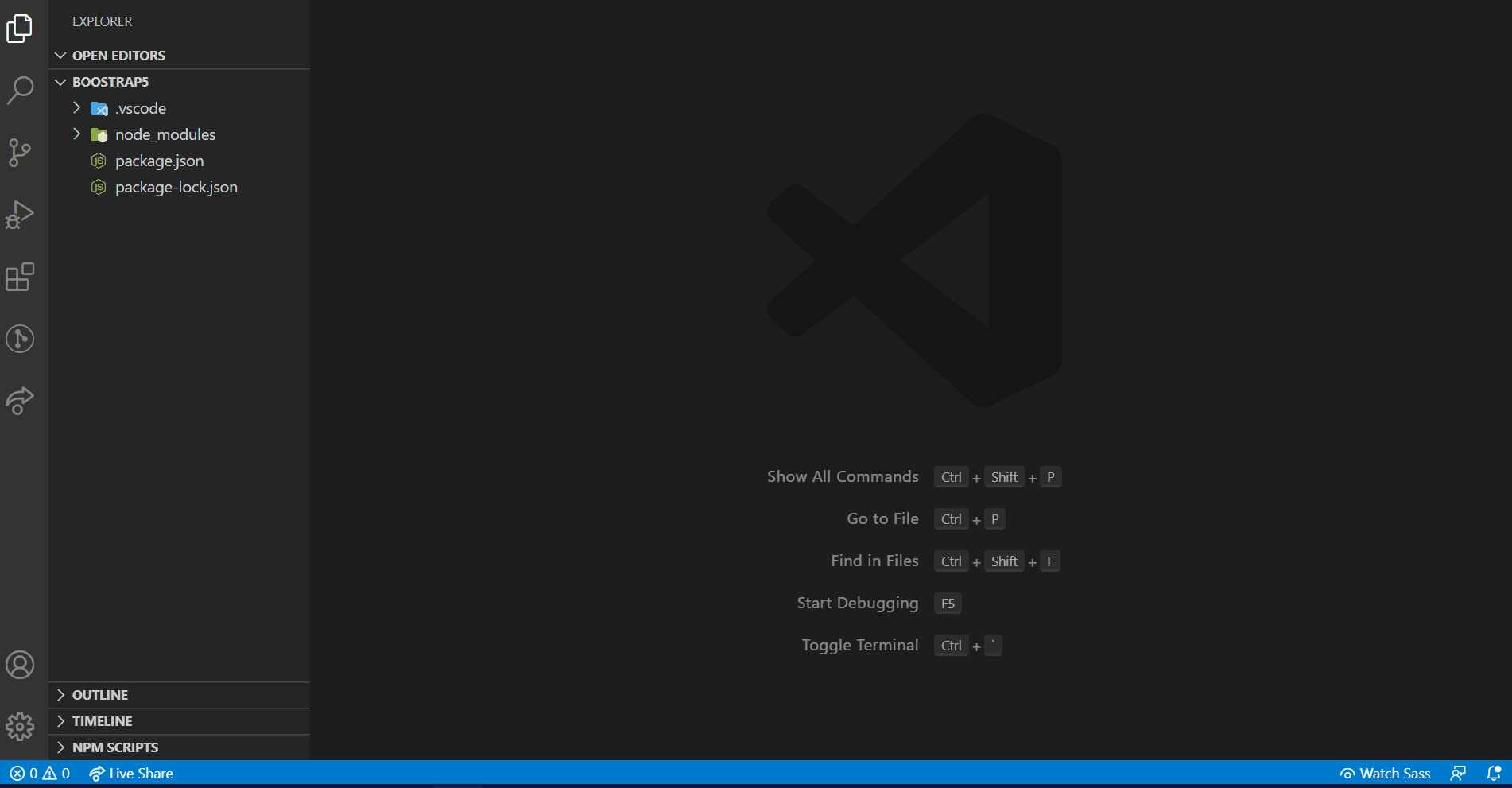Start a Live Share session from the status bar
Image resolution: width=1512 pixels, height=788 pixels.
(x=130, y=772)
